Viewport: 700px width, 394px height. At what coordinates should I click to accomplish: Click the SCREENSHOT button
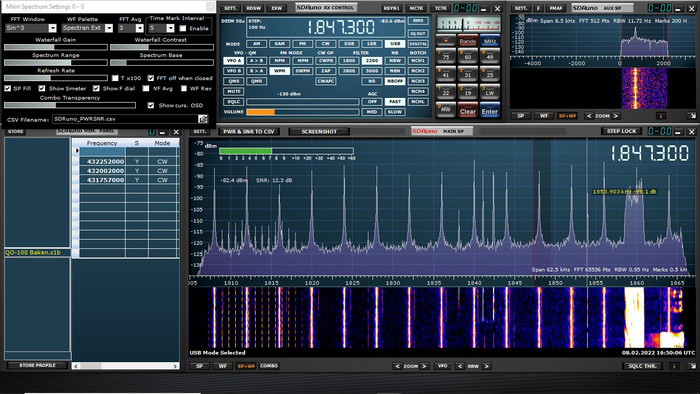[319, 132]
